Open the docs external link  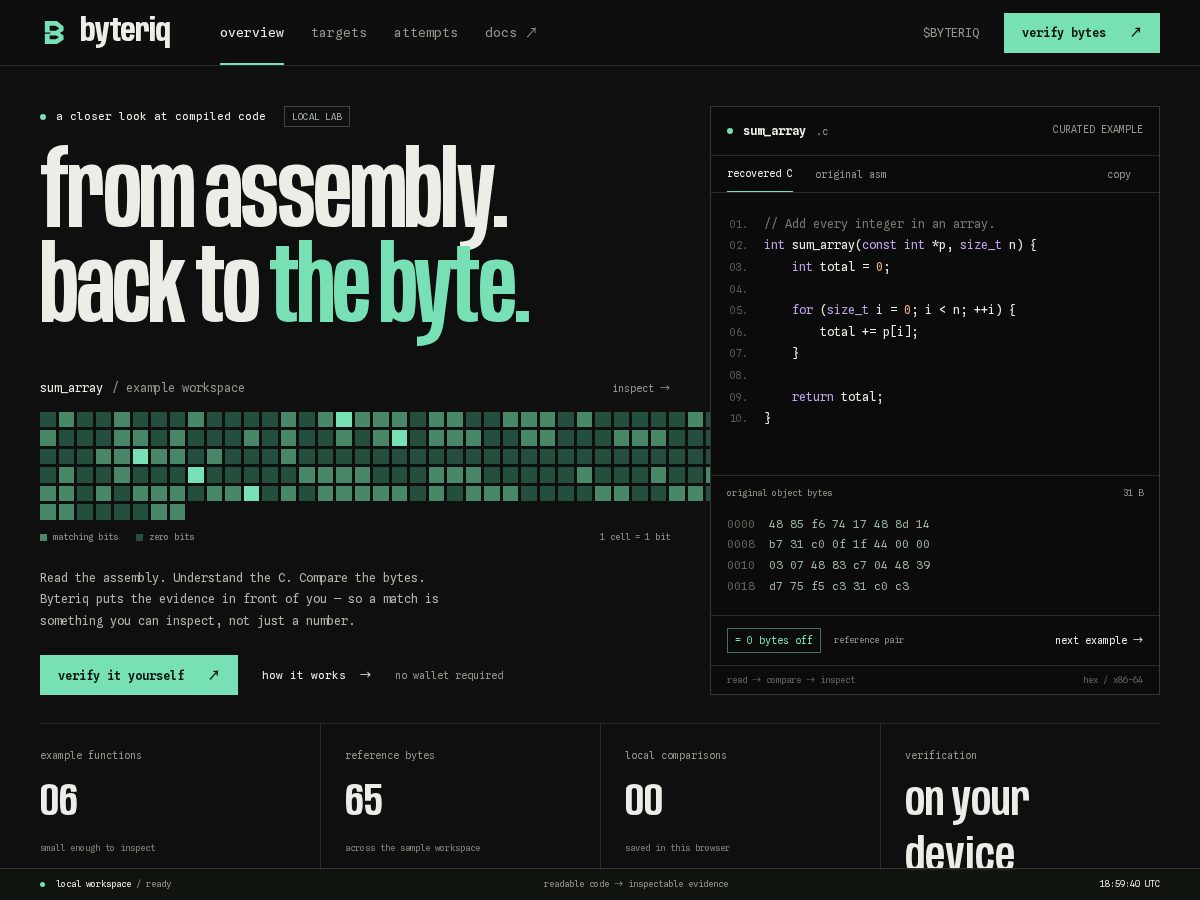[511, 33]
